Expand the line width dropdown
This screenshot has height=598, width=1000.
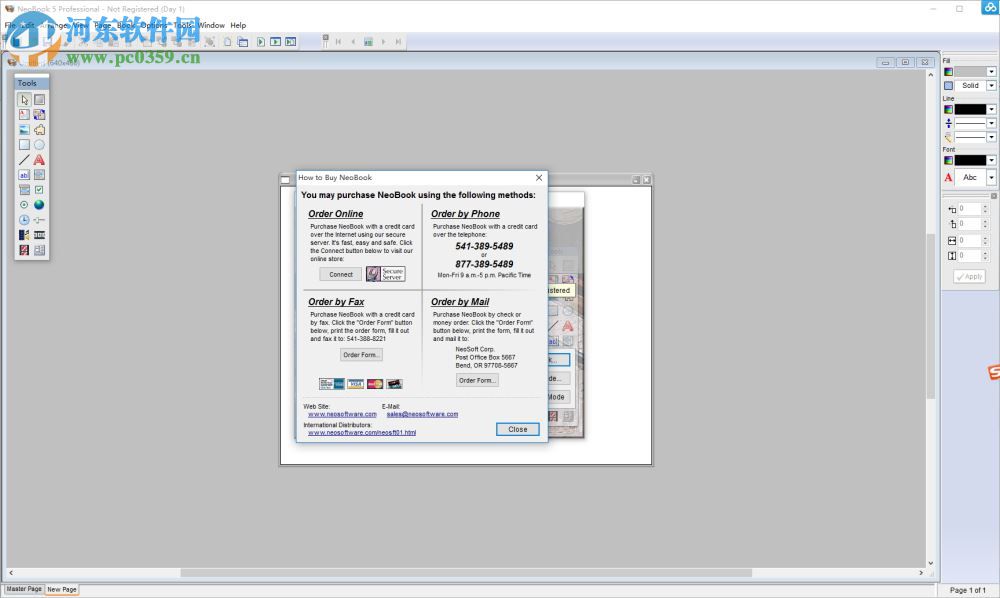(x=992, y=124)
